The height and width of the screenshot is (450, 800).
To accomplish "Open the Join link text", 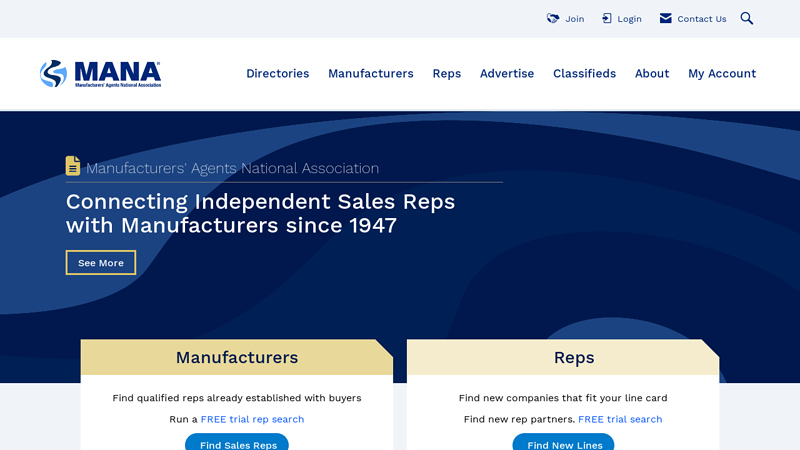I will tap(574, 19).
